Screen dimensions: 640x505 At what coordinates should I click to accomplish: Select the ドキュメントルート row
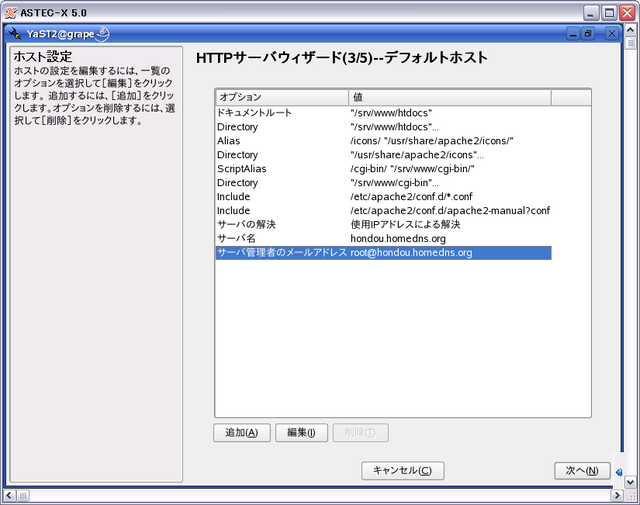pyautogui.click(x=383, y=113)
